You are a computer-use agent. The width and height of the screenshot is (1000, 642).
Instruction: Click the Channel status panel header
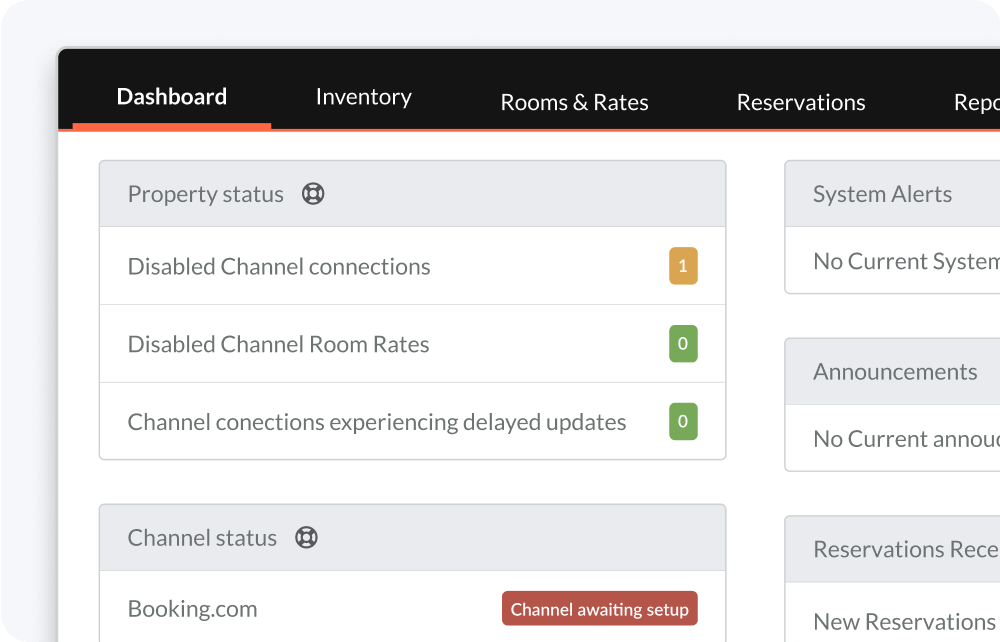413,537
